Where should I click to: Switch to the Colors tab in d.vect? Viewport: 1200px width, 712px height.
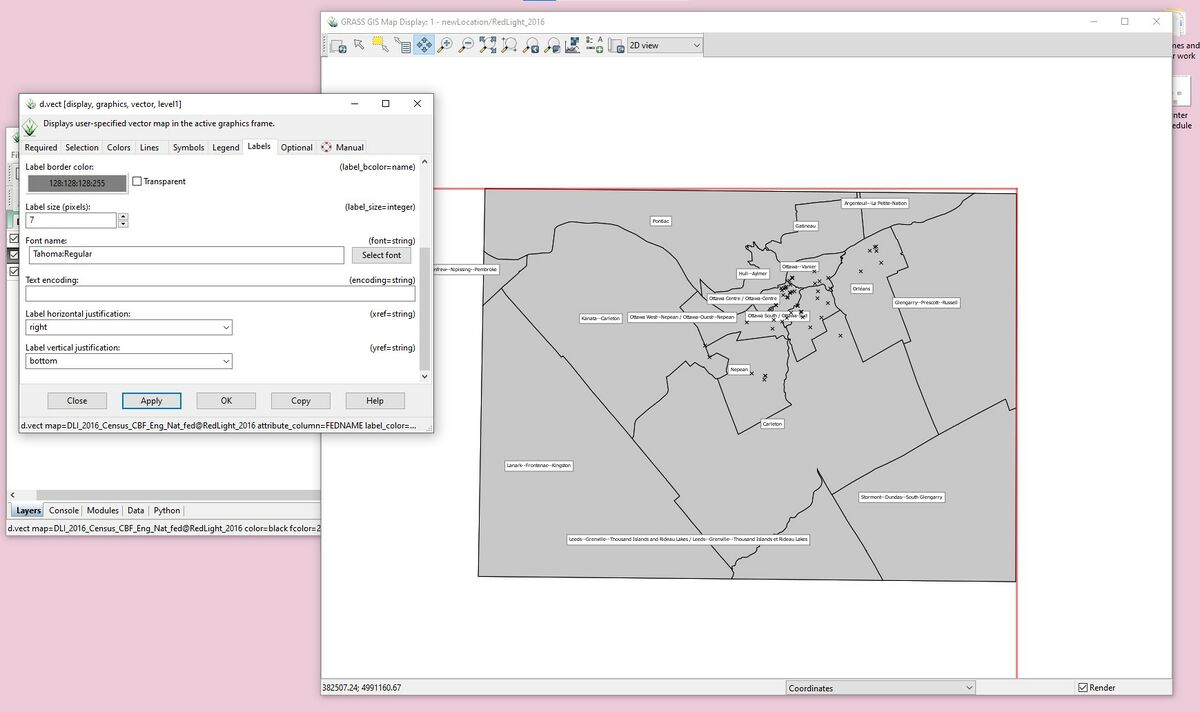(118, 147)
